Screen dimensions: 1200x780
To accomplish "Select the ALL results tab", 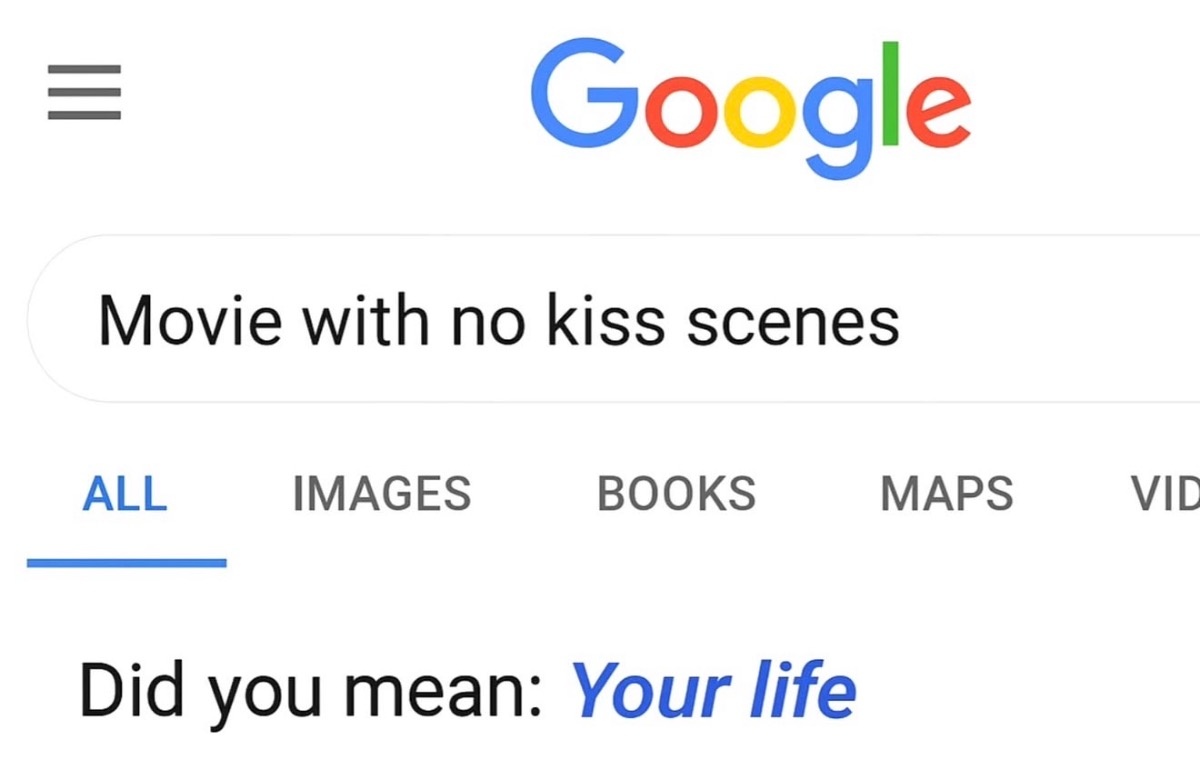I will [125, 494].
